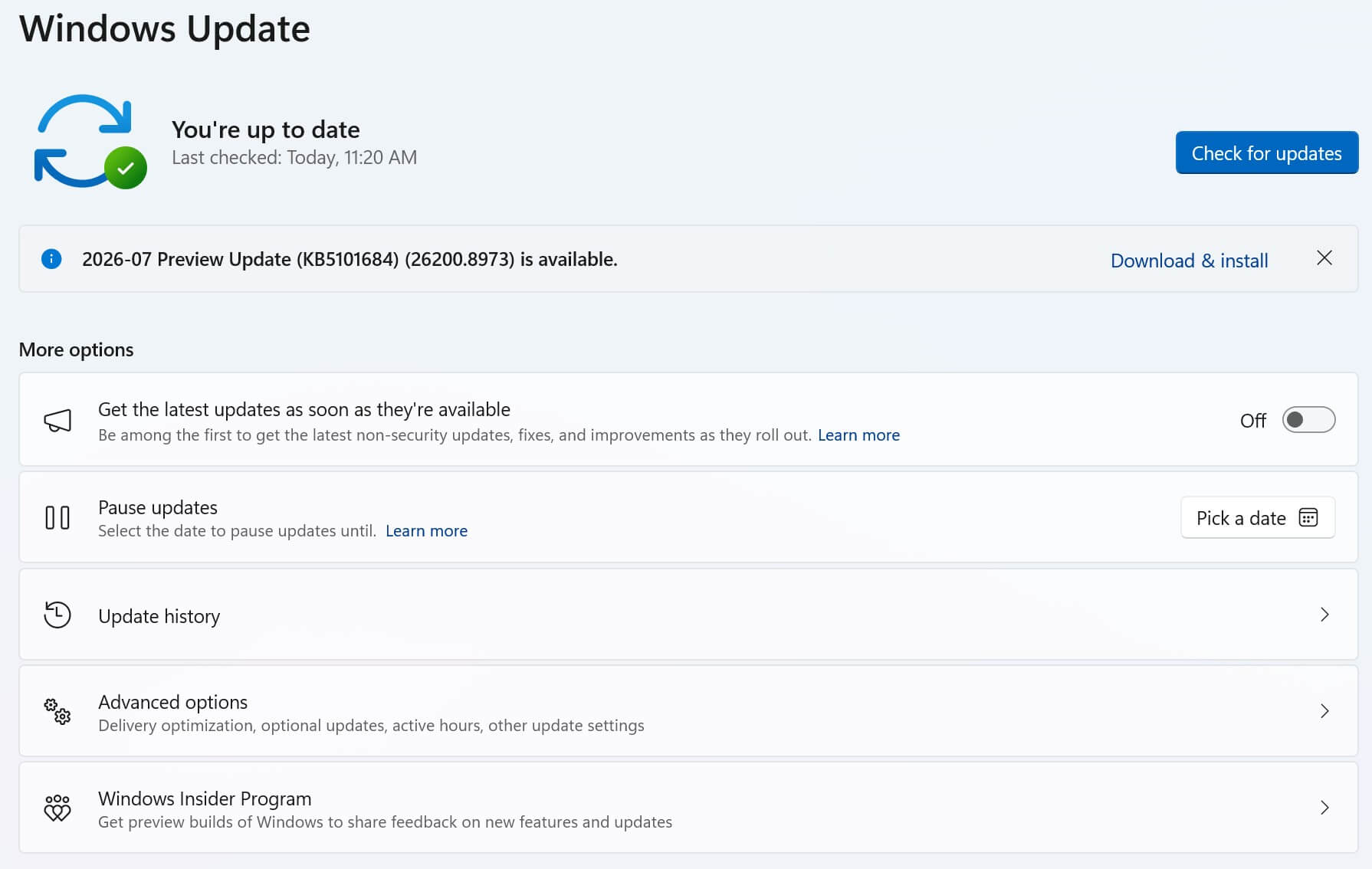Click the 'Get preview builds of Windows' description

(385, 821)
